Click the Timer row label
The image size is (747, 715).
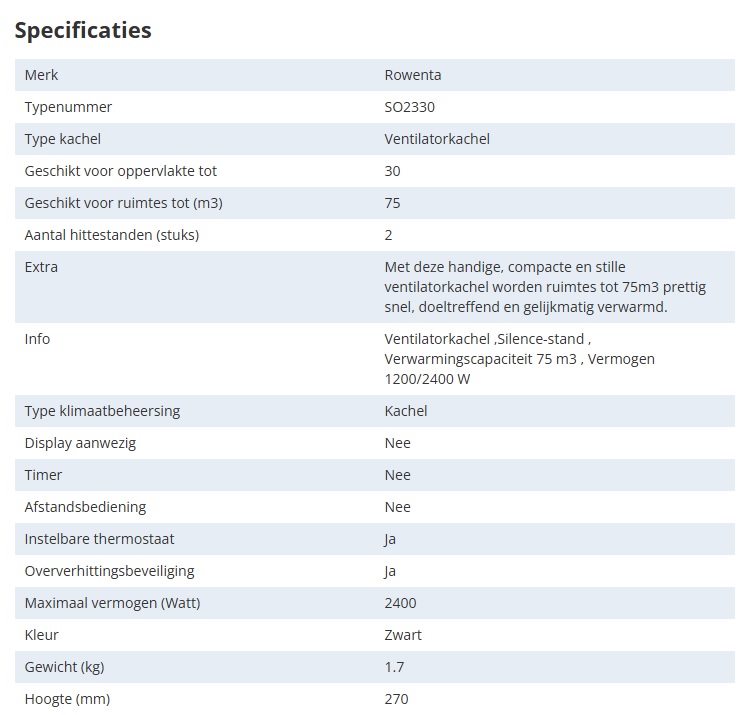[x=43, y=475]
